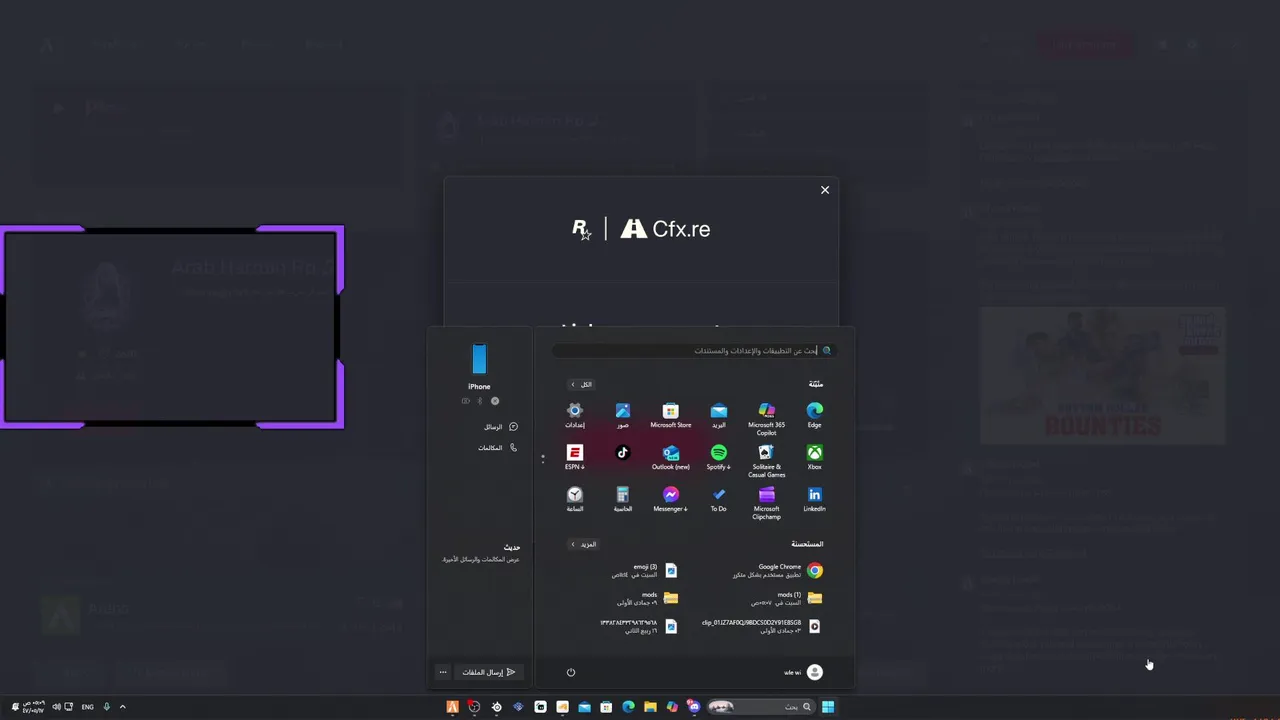Expand المزيد more recommended items
The image size is (1280, 720).
[583, 544]
